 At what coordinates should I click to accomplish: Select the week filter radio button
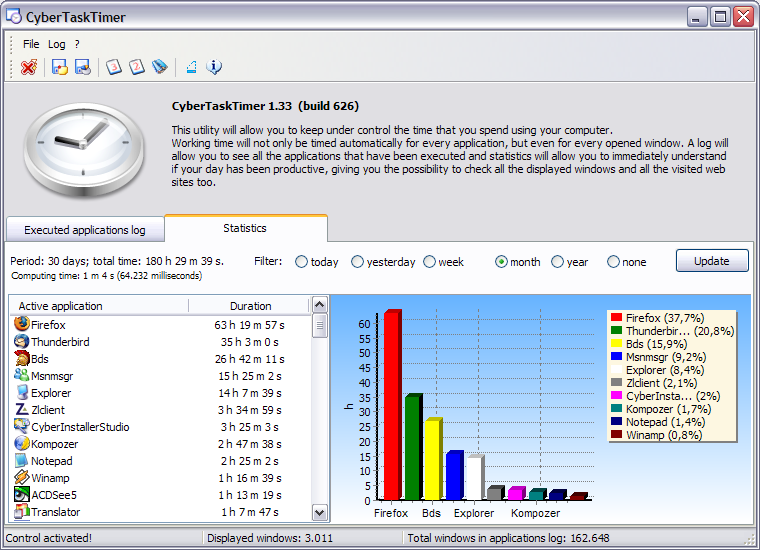point(429,262)
